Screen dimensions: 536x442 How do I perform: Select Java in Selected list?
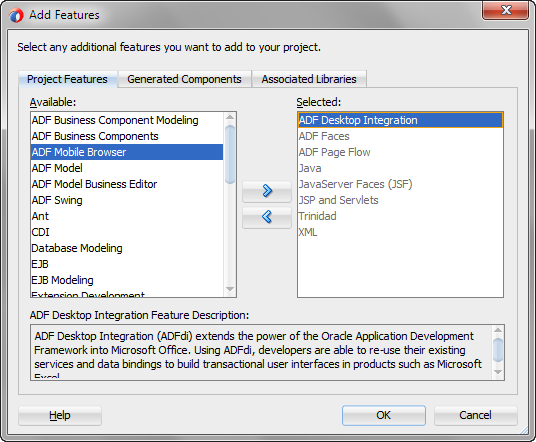click(400, 168)
